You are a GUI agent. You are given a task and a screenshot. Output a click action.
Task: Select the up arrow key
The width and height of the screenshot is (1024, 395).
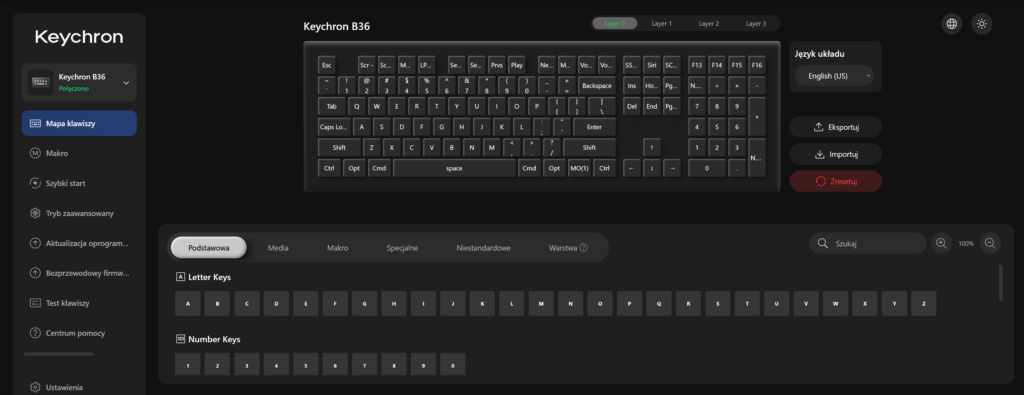coord(651,148)
